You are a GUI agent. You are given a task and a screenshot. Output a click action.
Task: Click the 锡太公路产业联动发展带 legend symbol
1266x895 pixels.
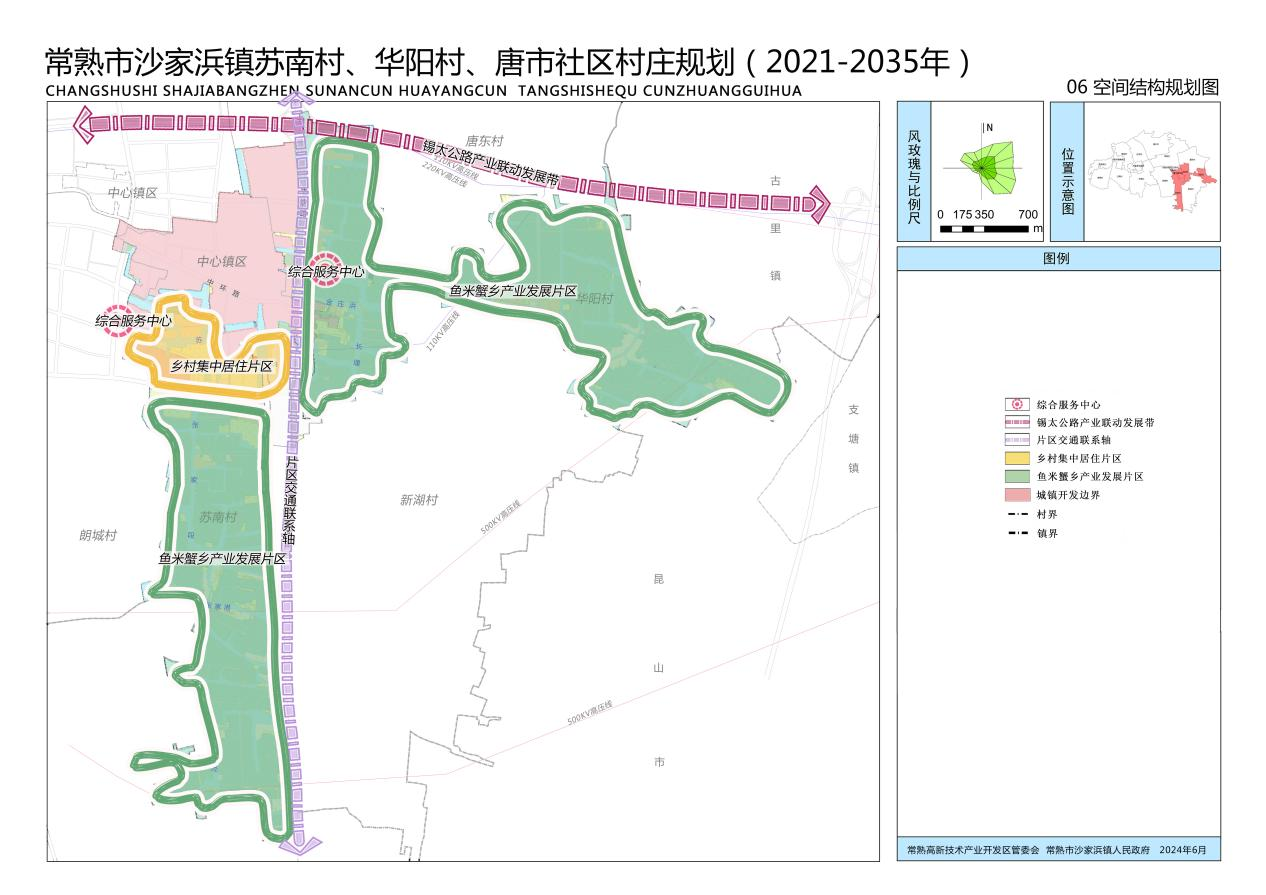1017,423
